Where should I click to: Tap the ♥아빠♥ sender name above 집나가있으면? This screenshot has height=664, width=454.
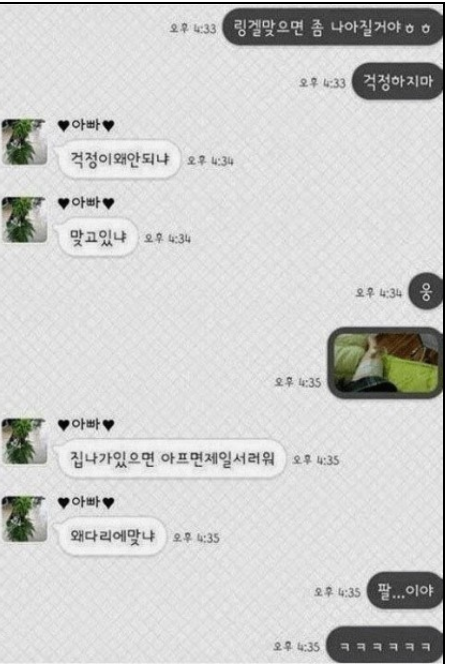pyautogui.click(x=86, y=425)
